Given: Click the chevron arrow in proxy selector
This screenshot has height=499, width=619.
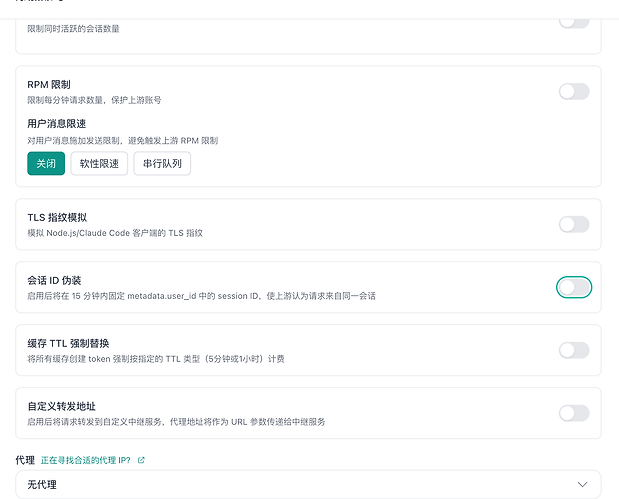Looking at the screenshot, I should [582, 484].
